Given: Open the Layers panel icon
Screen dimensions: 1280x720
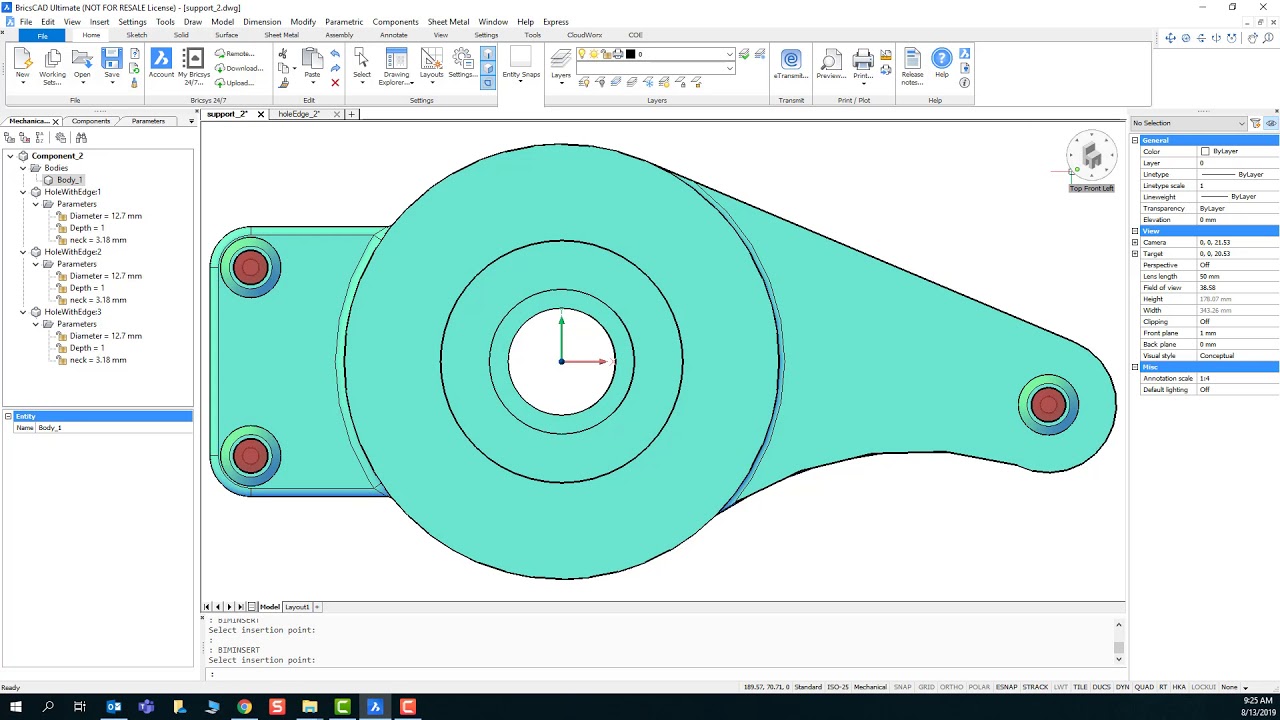Looking at the screenshot, I should click(x=561, y=60).
